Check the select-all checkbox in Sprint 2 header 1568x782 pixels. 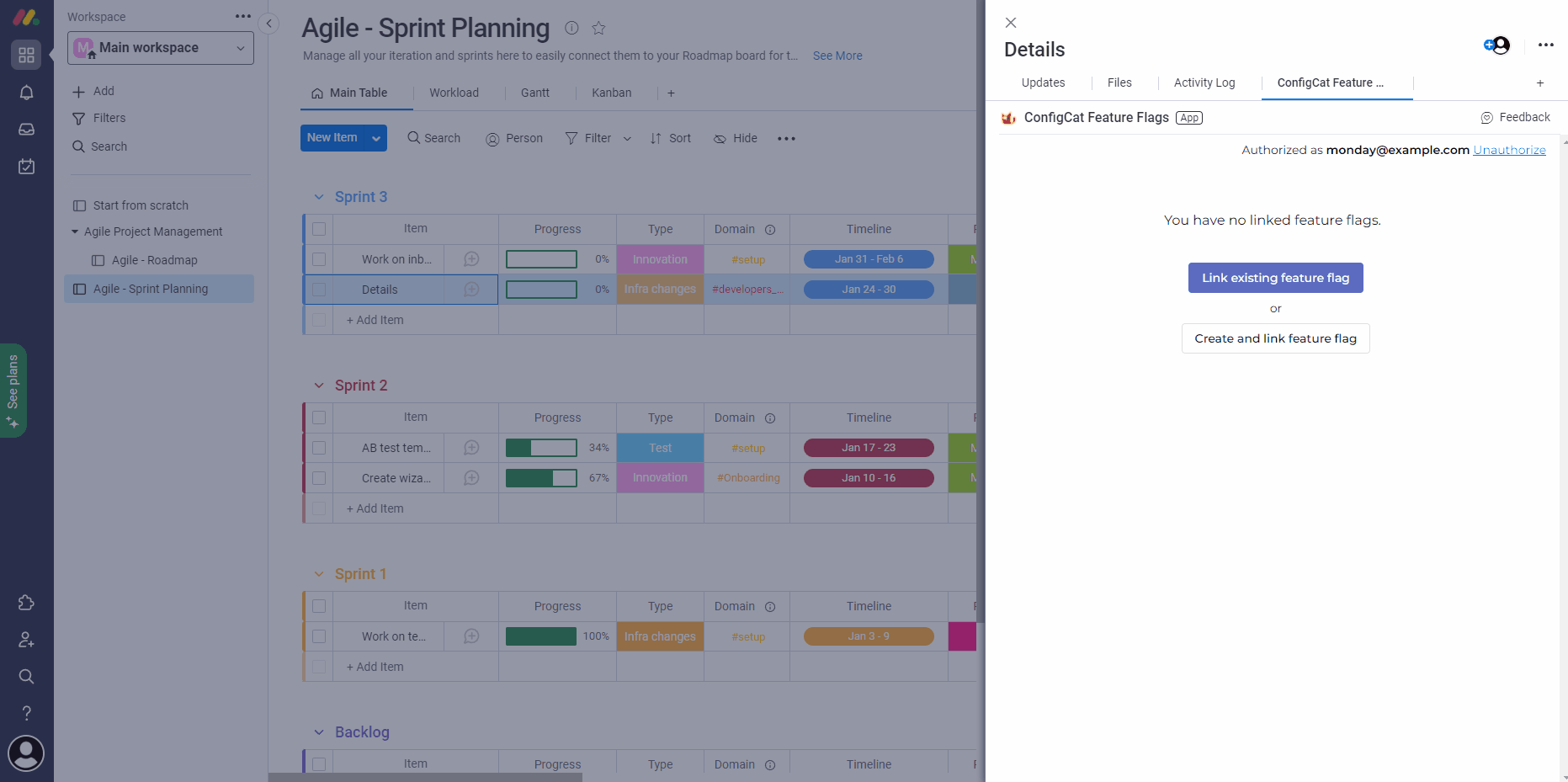pos(319,417)
